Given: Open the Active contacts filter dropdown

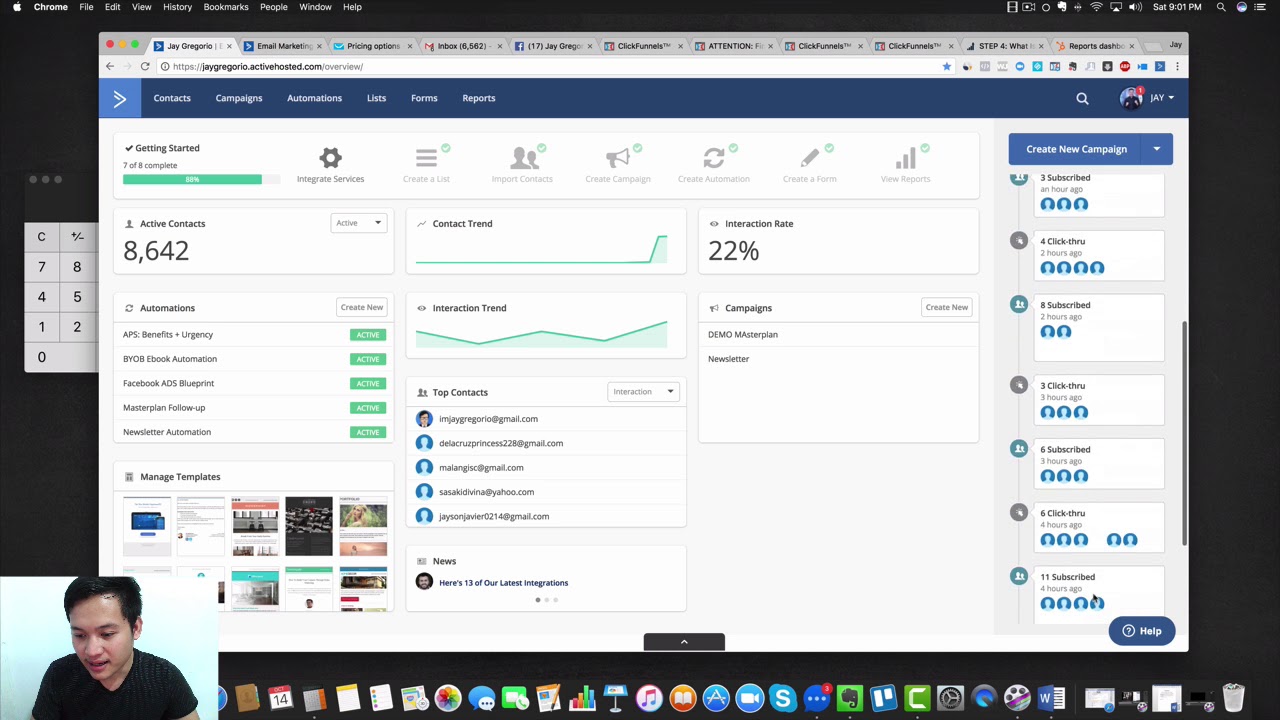Looking at the screenshot, I should tap(359, 223).
